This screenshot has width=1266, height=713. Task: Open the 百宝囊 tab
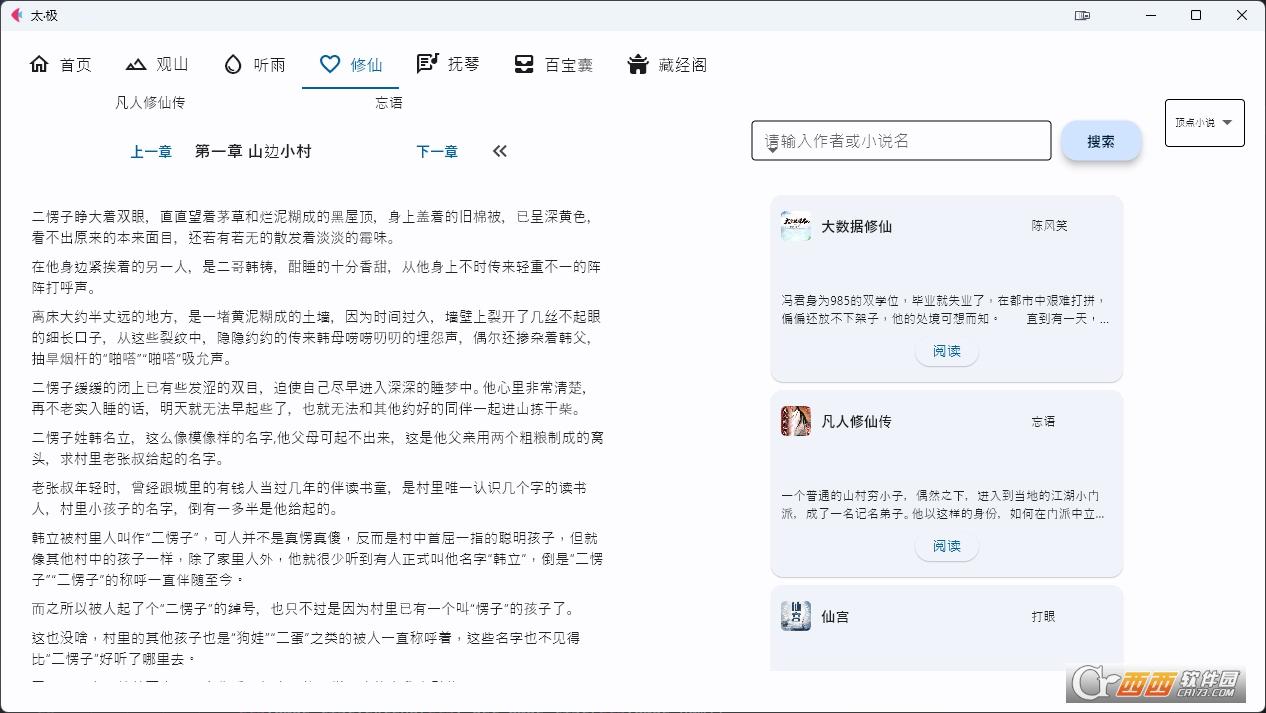pos(552,65)
